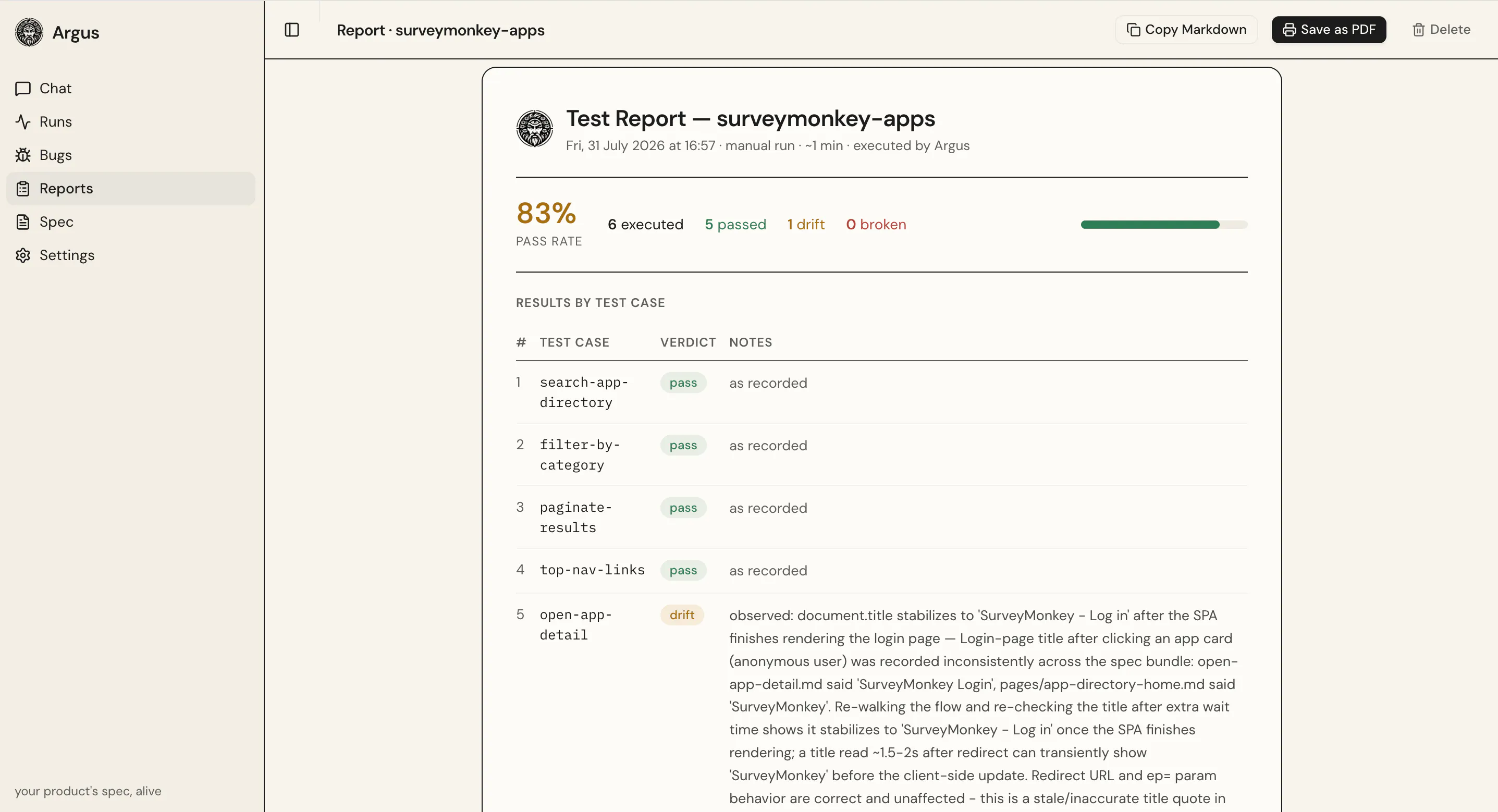Viewport: 1498px width, 812px height.
Task: Open Runs via its activity pulse icon
Action: tap(23, 121)
